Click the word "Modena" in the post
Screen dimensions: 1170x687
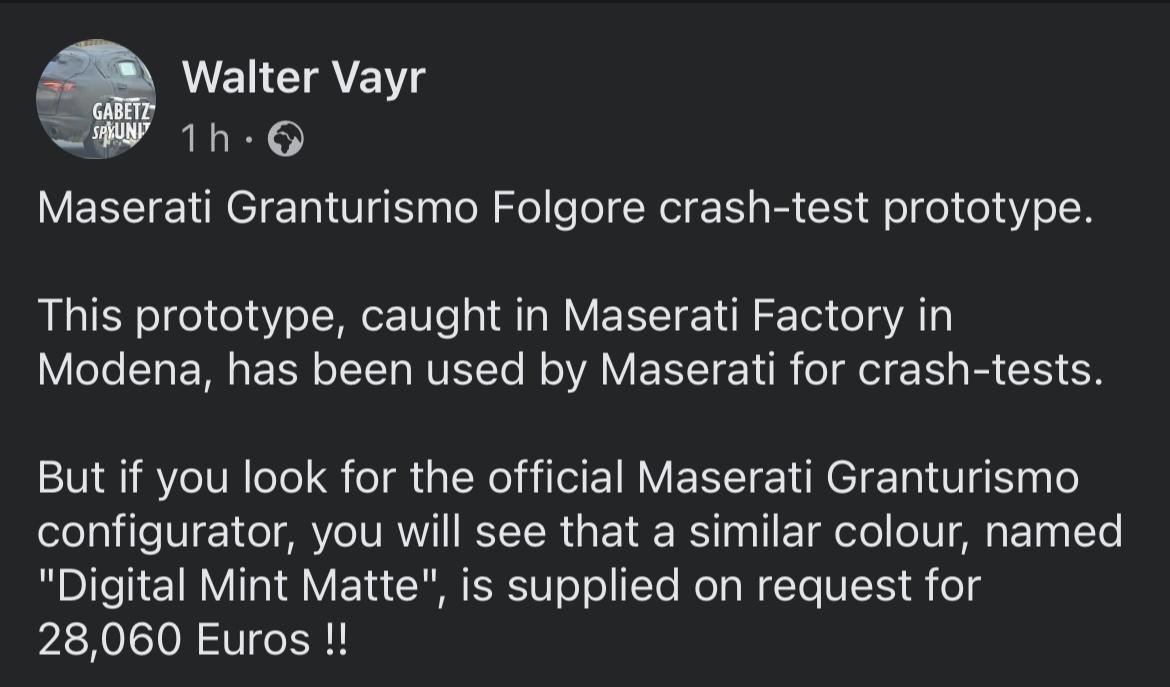point(119,370)
